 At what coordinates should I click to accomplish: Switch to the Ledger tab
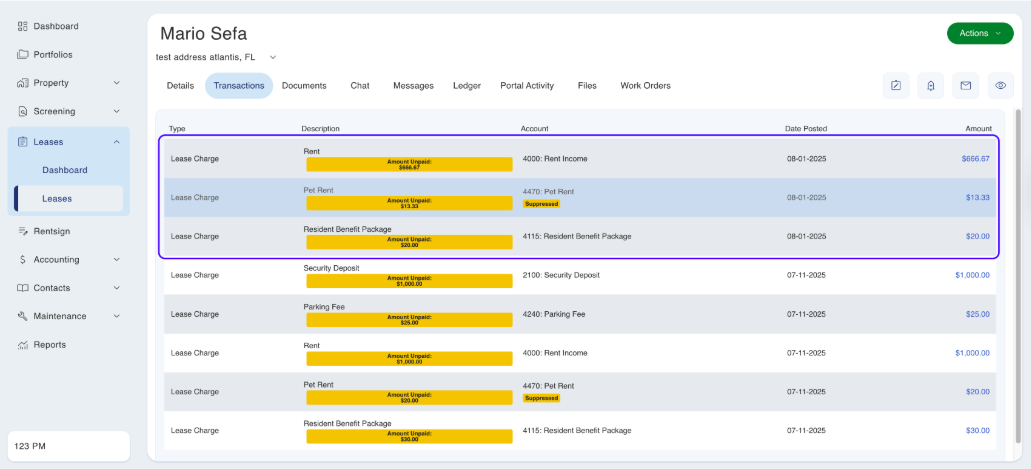(466, 86)
